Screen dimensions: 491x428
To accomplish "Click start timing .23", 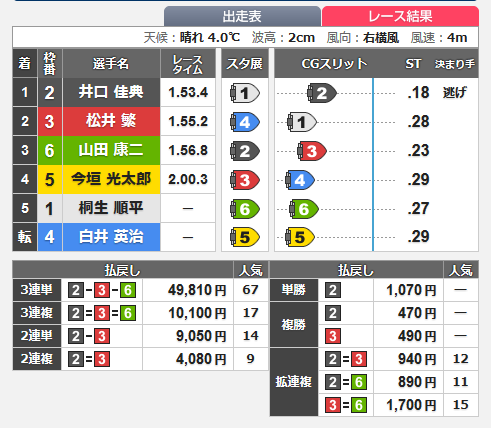I will click(x=418, y=150).
